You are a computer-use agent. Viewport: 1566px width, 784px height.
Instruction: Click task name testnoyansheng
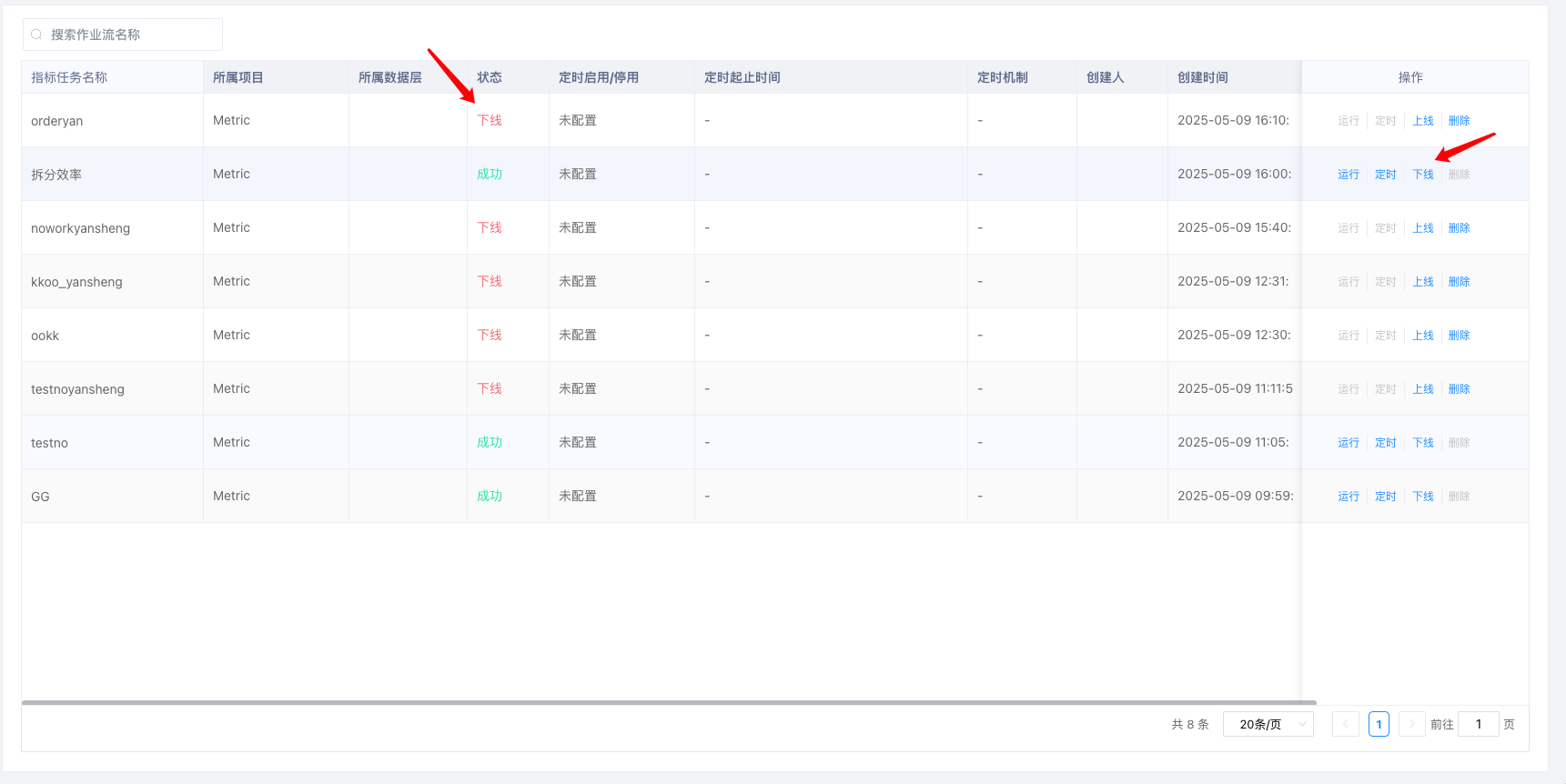(77, 389)
